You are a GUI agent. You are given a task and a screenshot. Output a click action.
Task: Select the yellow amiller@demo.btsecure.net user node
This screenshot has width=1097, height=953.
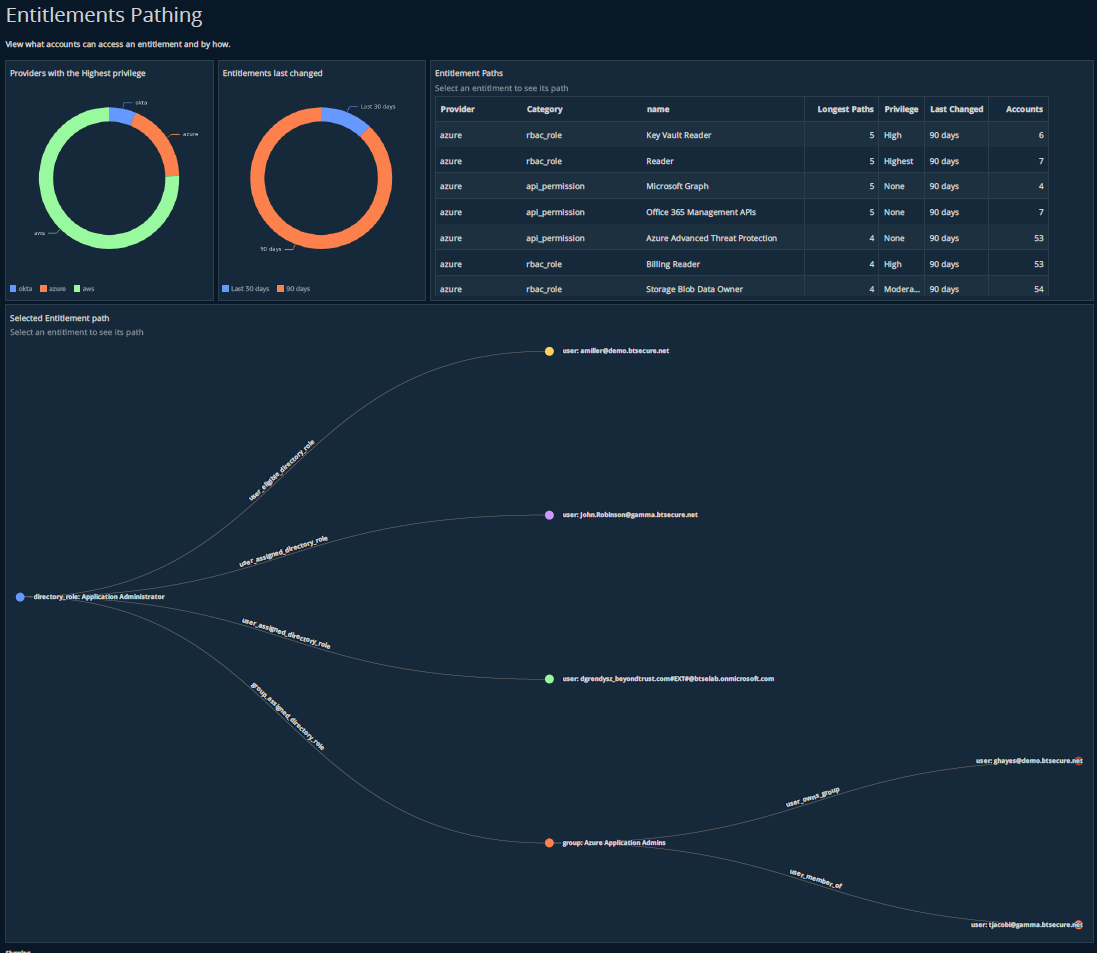point(549,351)
